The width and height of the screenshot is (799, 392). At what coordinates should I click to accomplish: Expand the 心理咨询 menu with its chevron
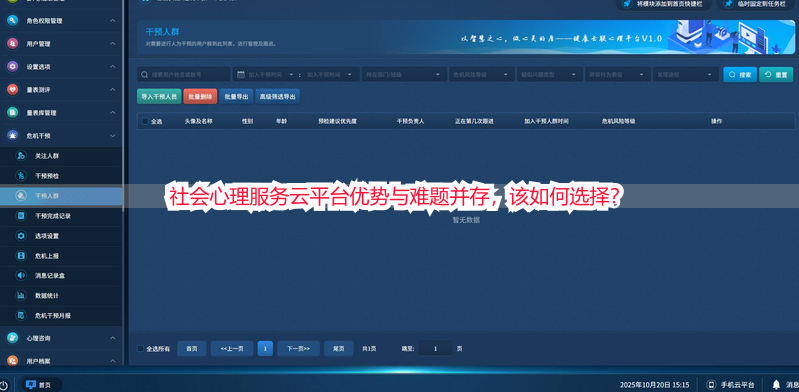(x=113, y=338)
